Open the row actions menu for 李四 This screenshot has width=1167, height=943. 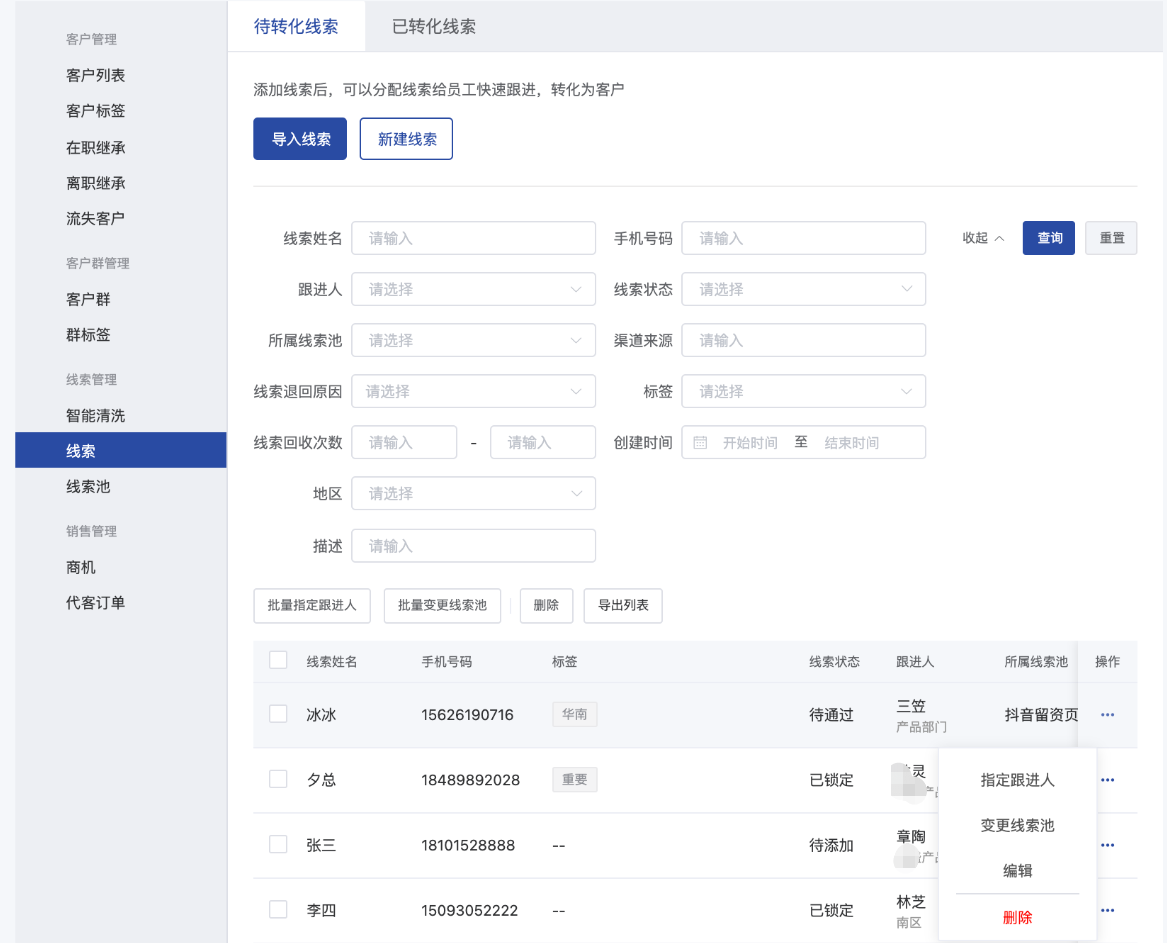pos(1107,910)
